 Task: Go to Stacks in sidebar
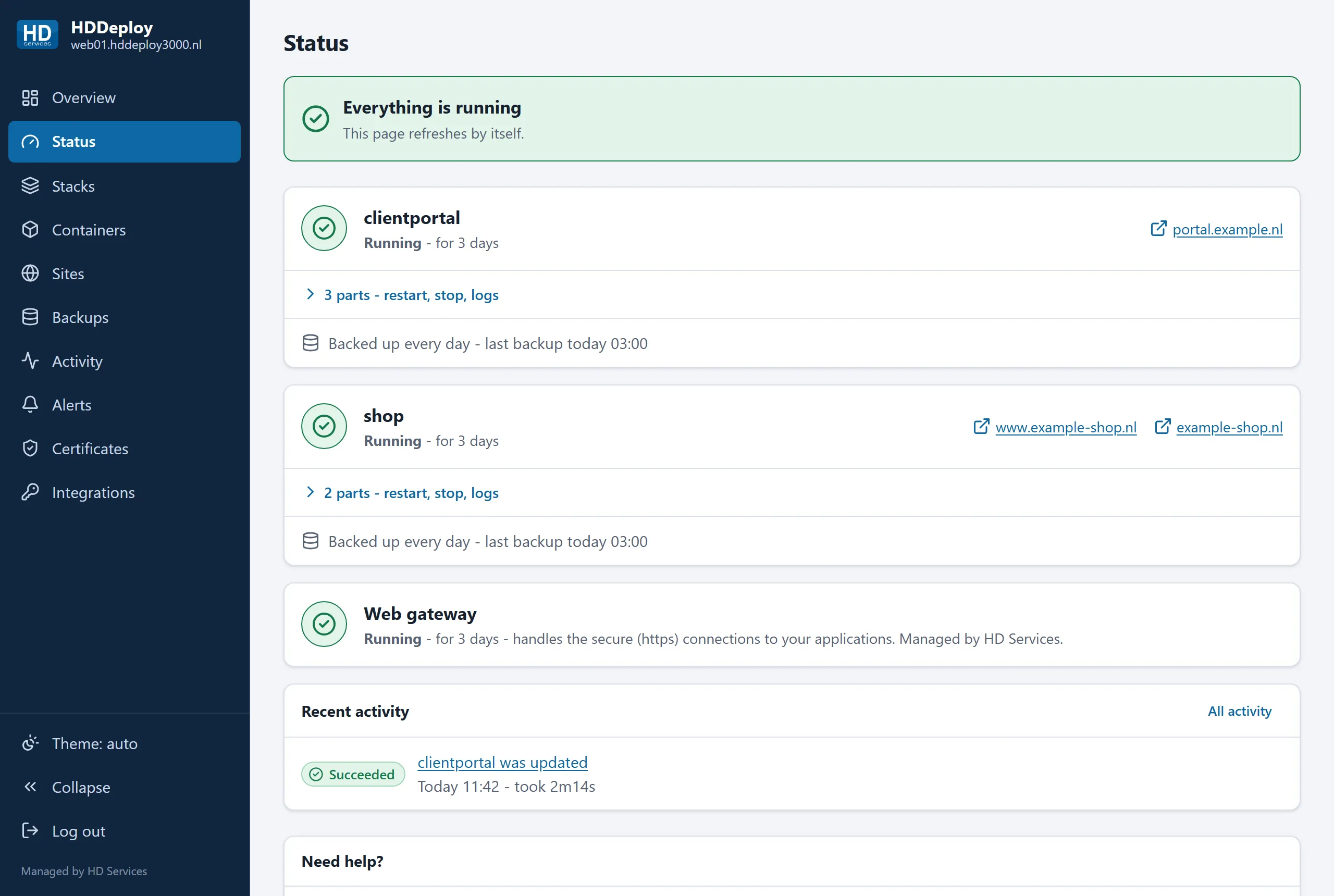(125, 186)
